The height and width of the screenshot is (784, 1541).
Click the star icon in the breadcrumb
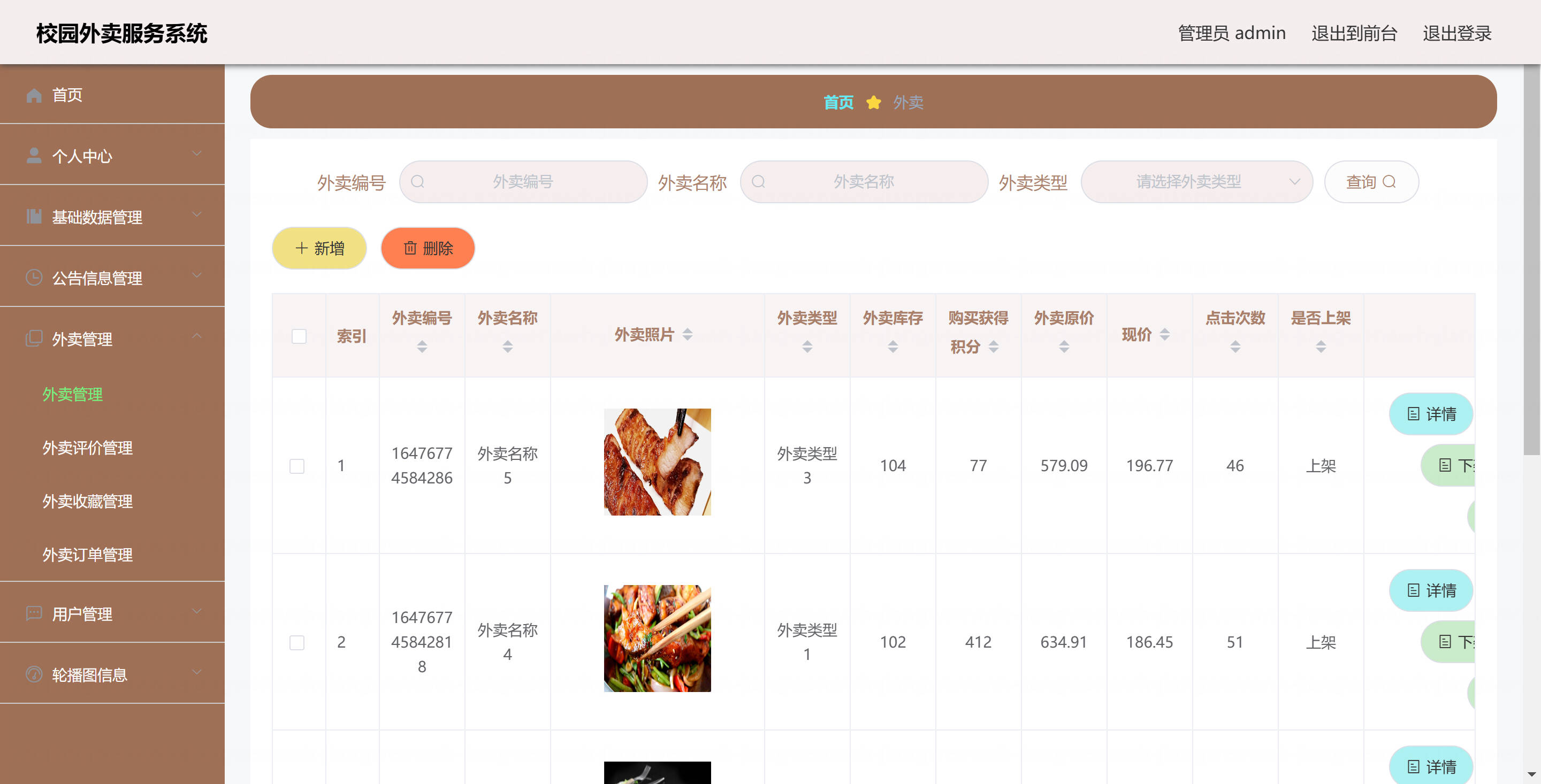pyautogui.click(x=873, y=102)
